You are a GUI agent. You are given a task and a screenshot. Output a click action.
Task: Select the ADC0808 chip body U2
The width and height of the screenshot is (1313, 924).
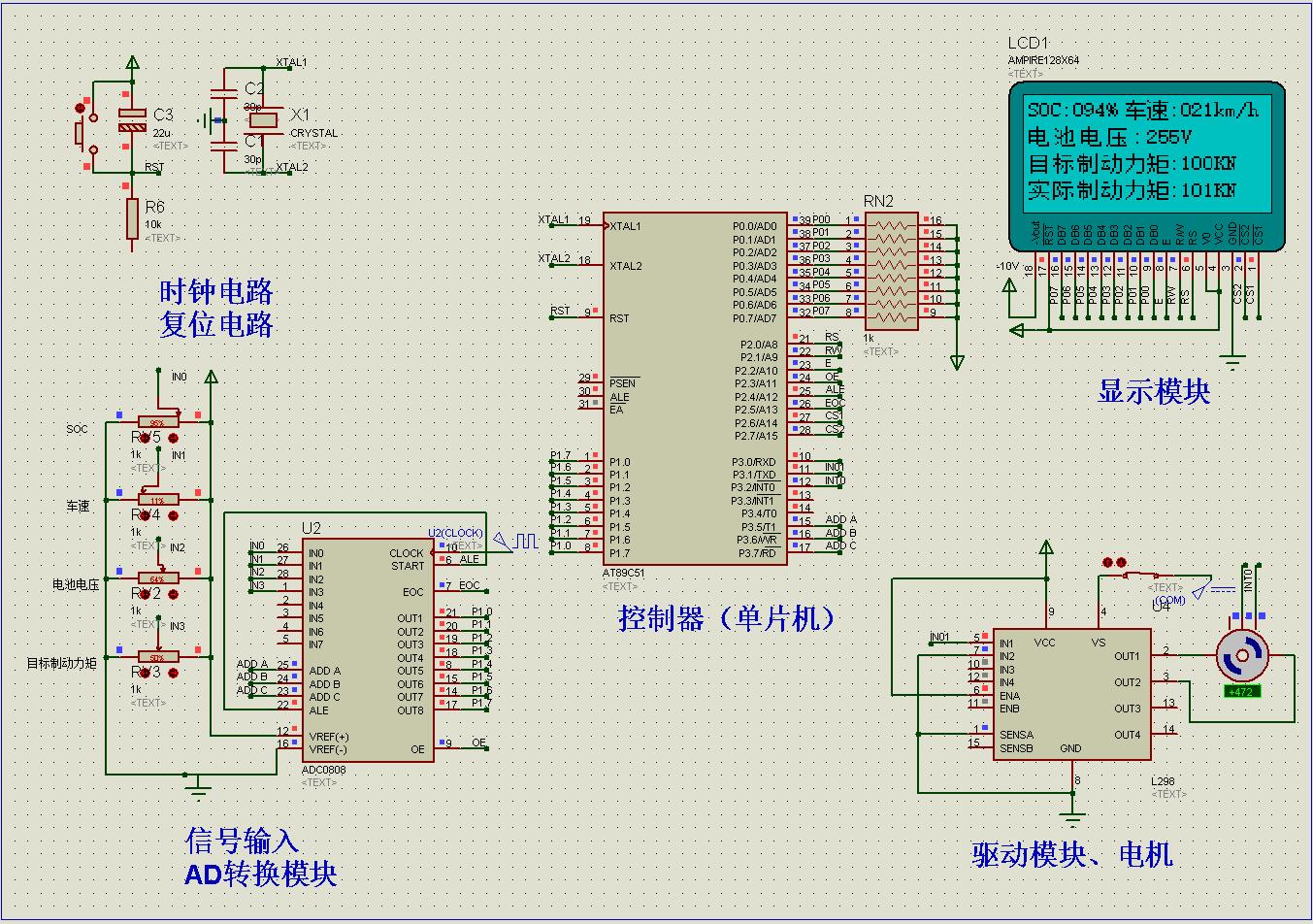368,650
